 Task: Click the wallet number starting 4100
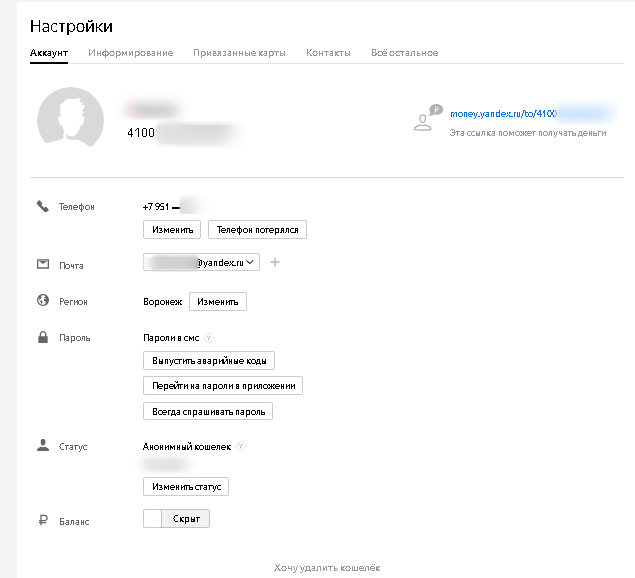point(141,132)
